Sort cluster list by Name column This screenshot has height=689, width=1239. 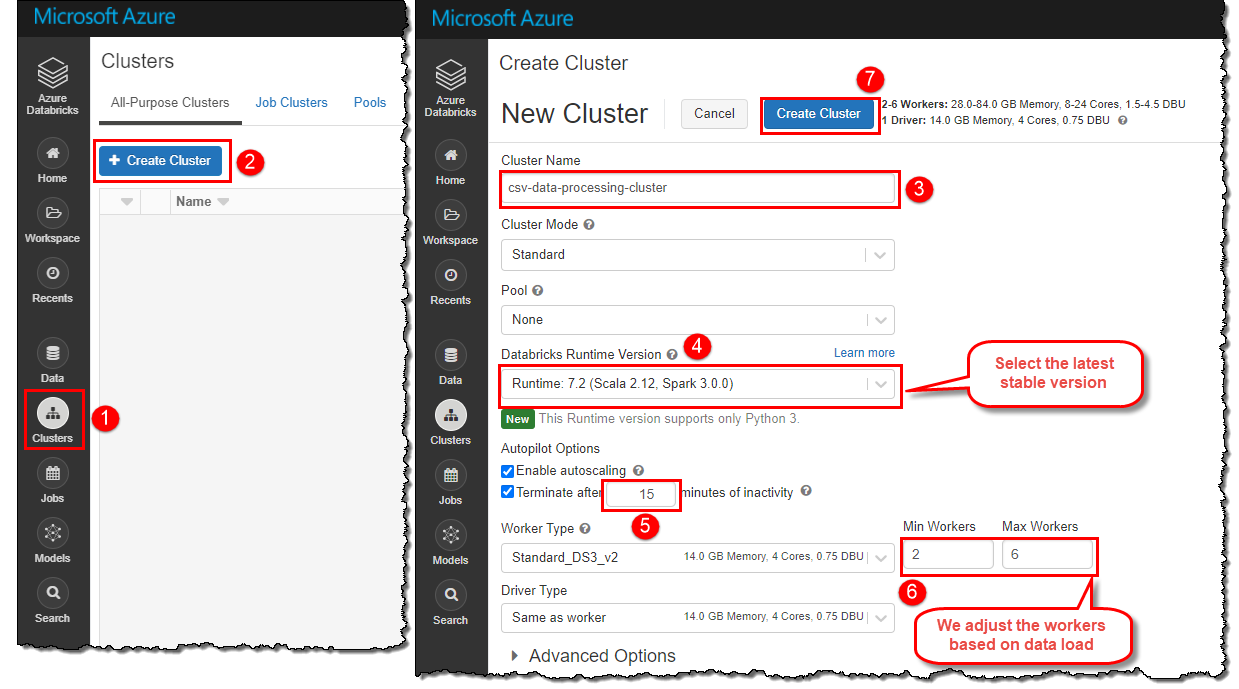(202, 202)
